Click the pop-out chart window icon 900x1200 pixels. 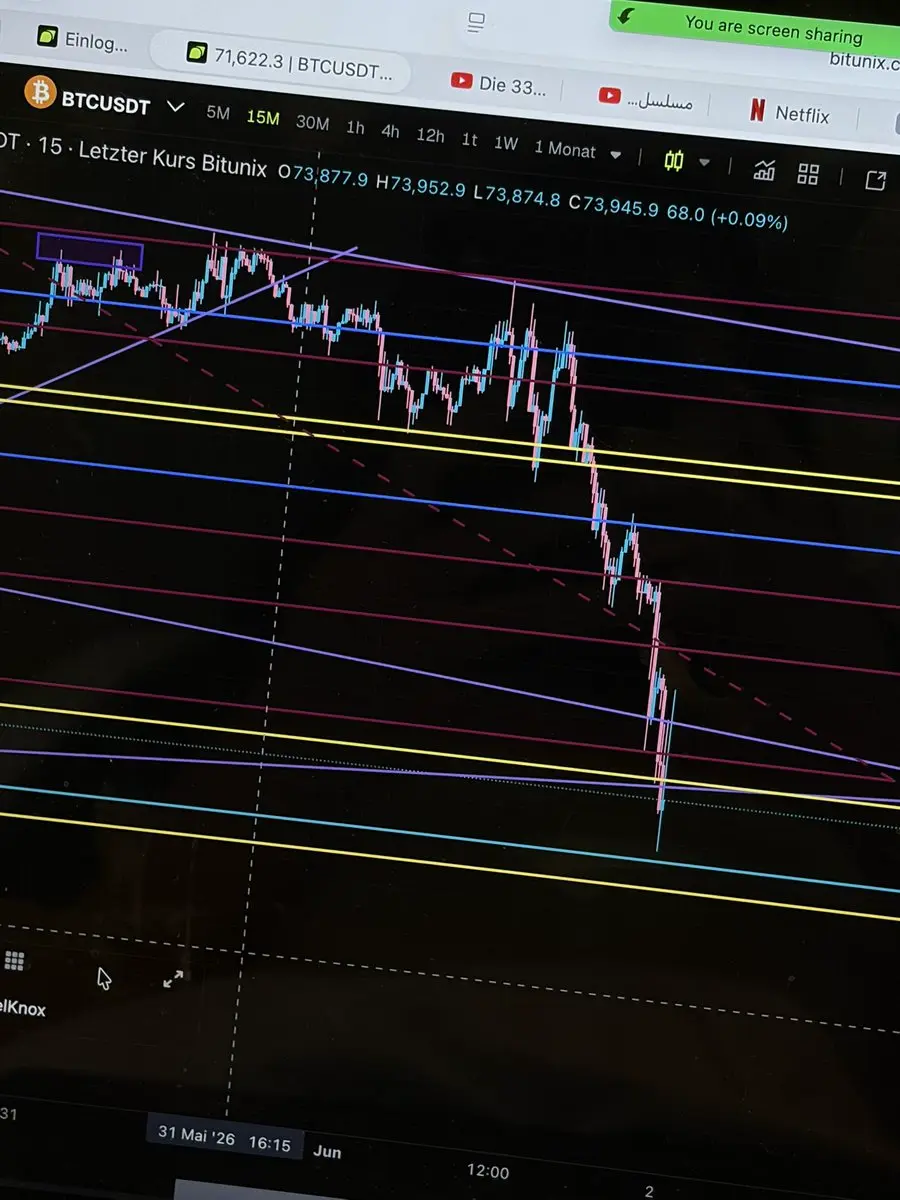coord(875,181)
